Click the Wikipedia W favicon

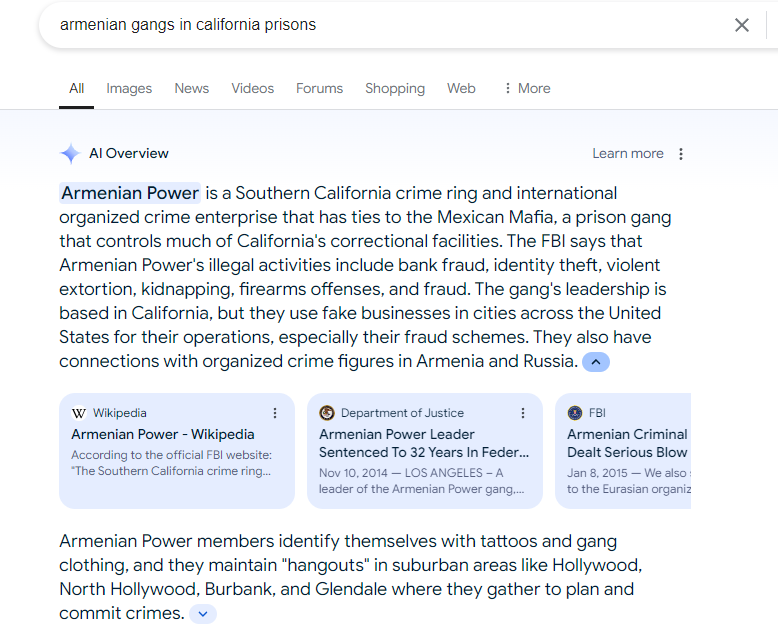pyautogui.click(x=79, y=413)
